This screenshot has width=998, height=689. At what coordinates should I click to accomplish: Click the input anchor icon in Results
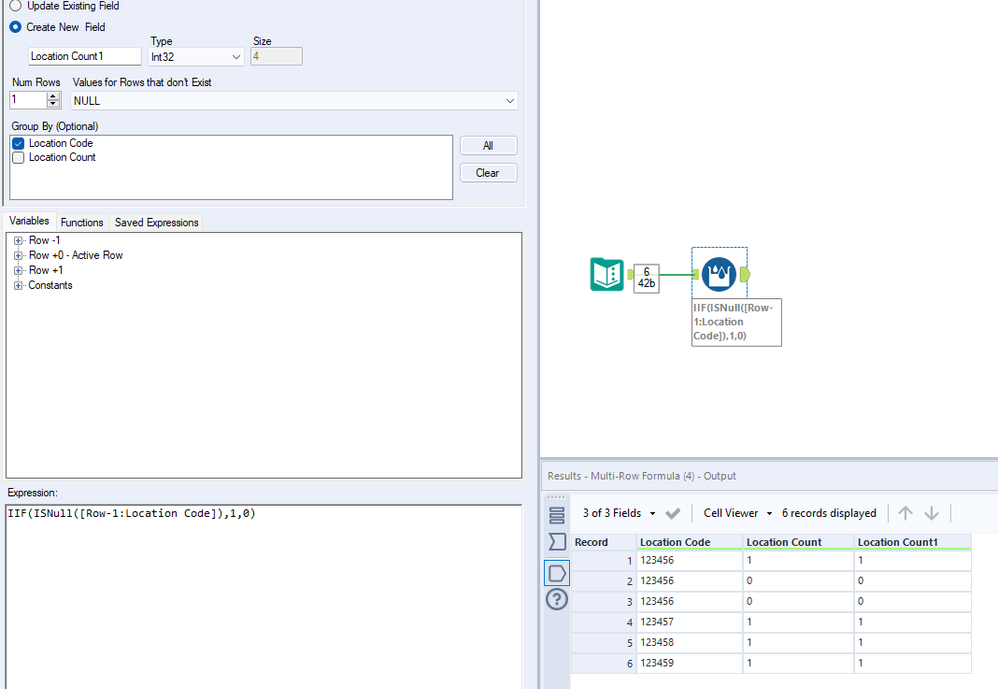point(557,542)
